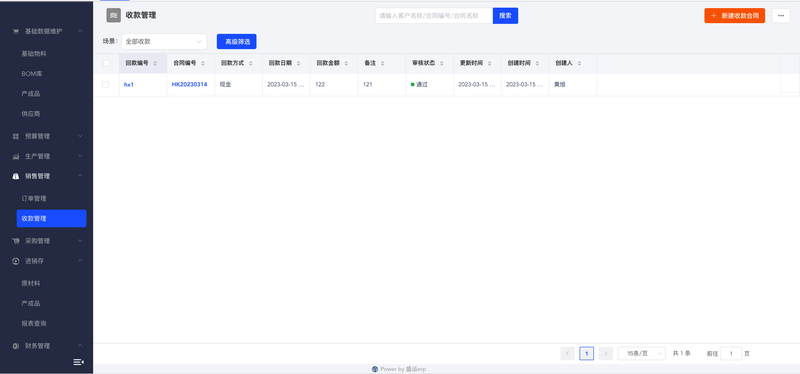Open 报表查询 in the sidebar

[34, 323]
